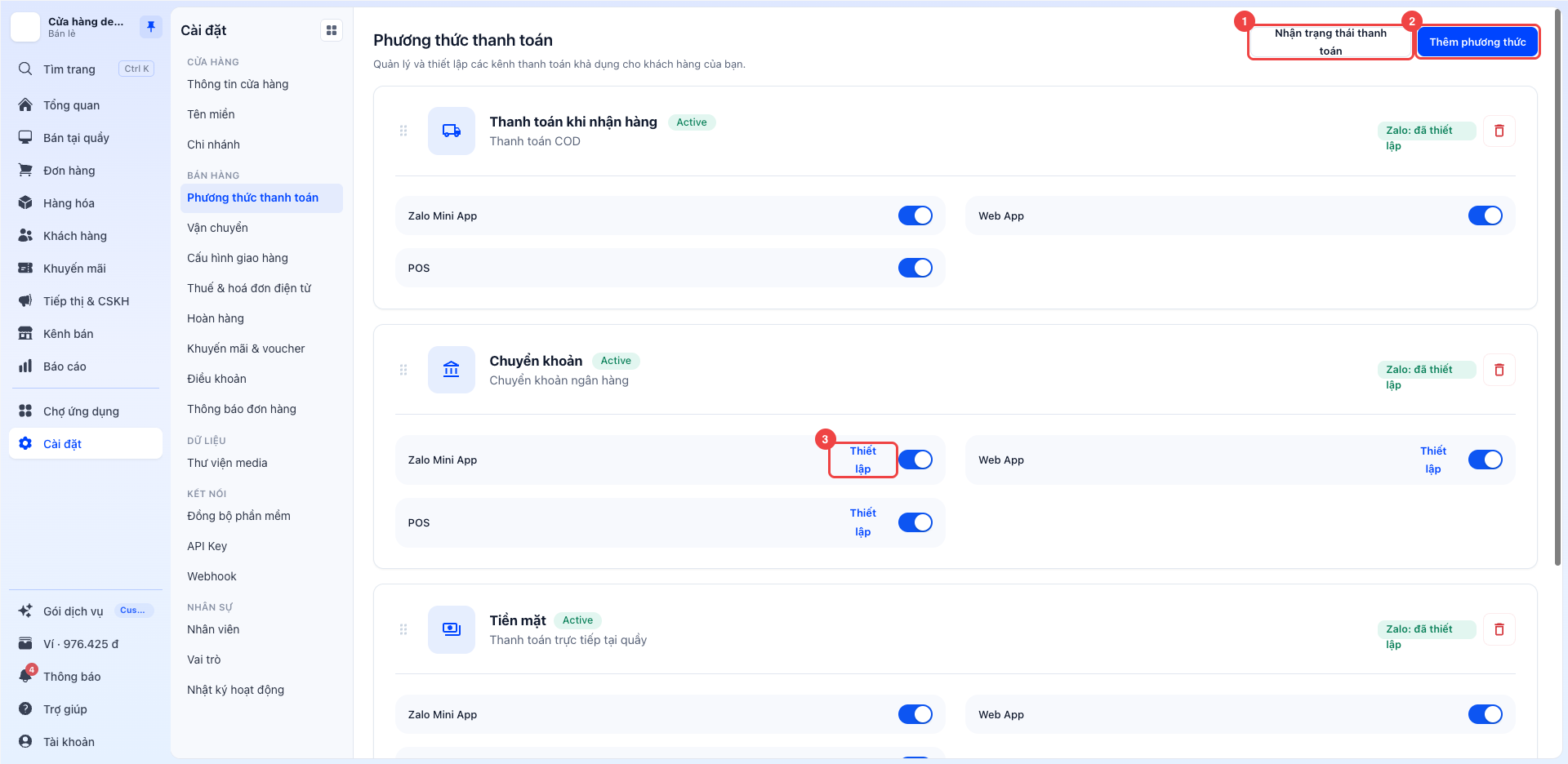Select Thông tin cửa hàng in settings
The width and height of the screenshot is (1568, 764).
coord(261,84)
